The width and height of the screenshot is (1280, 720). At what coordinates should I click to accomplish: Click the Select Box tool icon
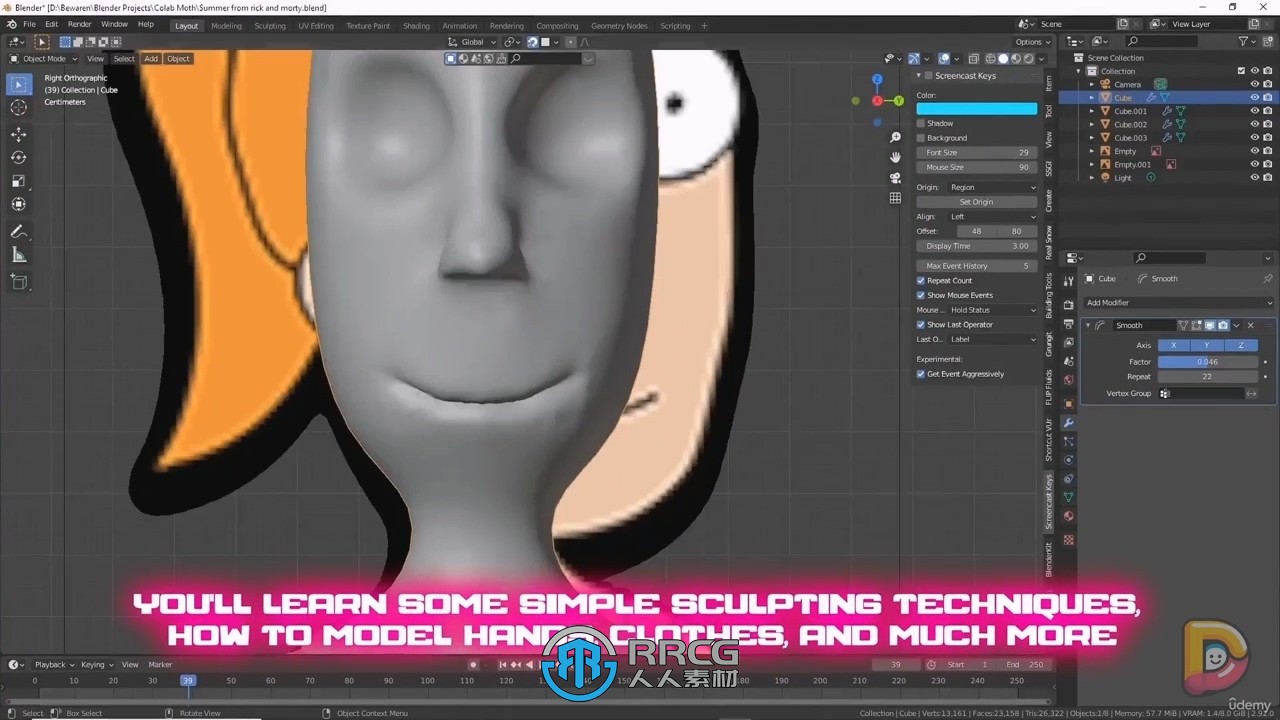click(19, 84)
